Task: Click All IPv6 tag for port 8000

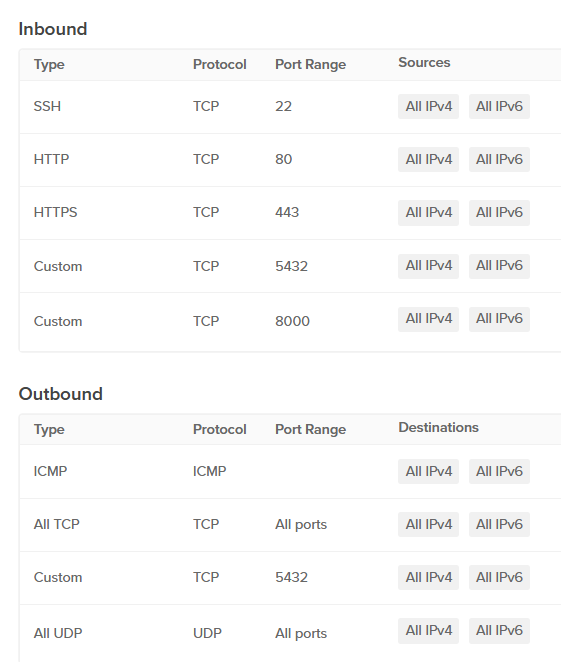Action: [x=499, y=319]
